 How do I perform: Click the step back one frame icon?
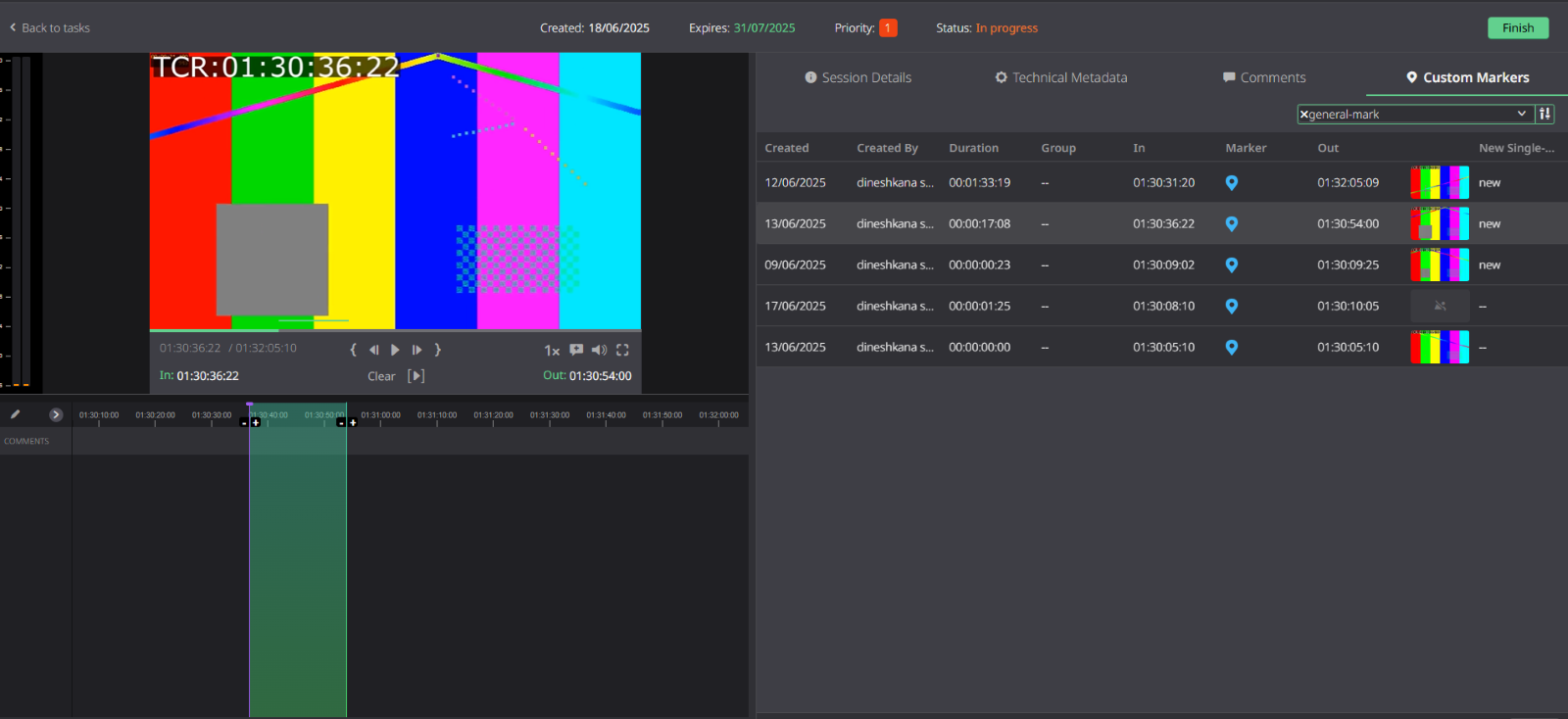[x=373, y=350]
